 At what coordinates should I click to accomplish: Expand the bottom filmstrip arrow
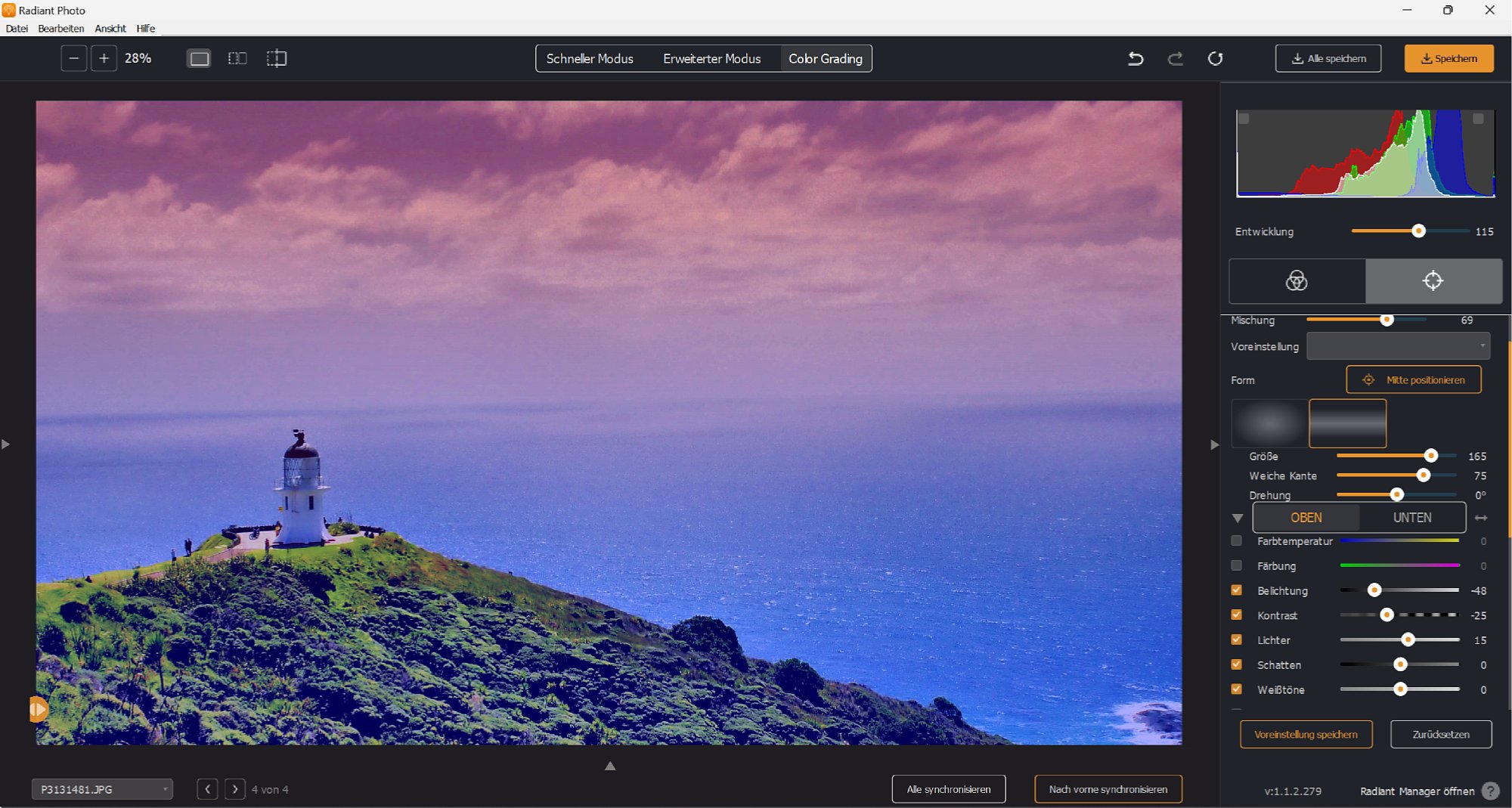610,766
